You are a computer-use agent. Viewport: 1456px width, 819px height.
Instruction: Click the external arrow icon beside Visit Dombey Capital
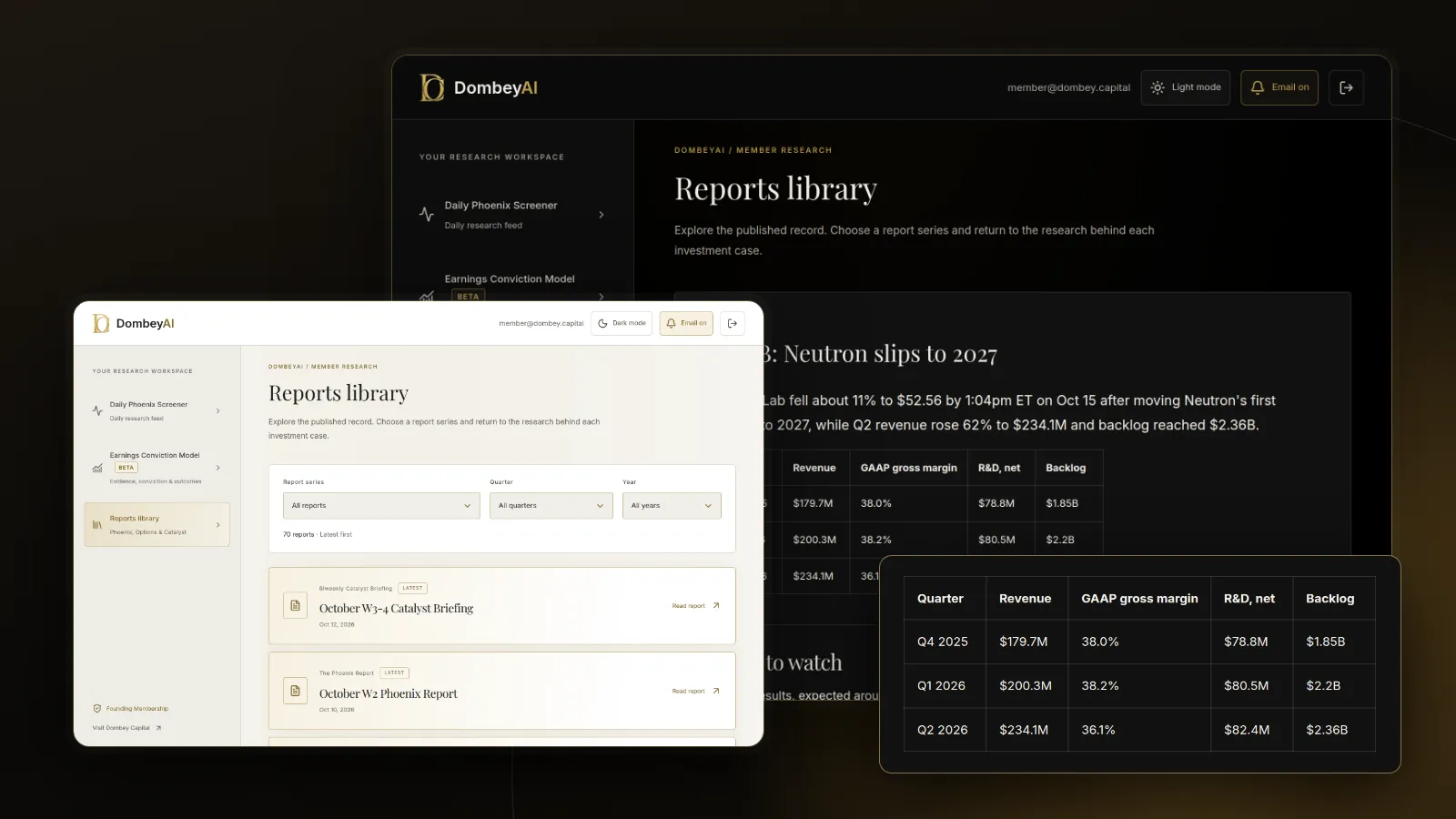158,728
